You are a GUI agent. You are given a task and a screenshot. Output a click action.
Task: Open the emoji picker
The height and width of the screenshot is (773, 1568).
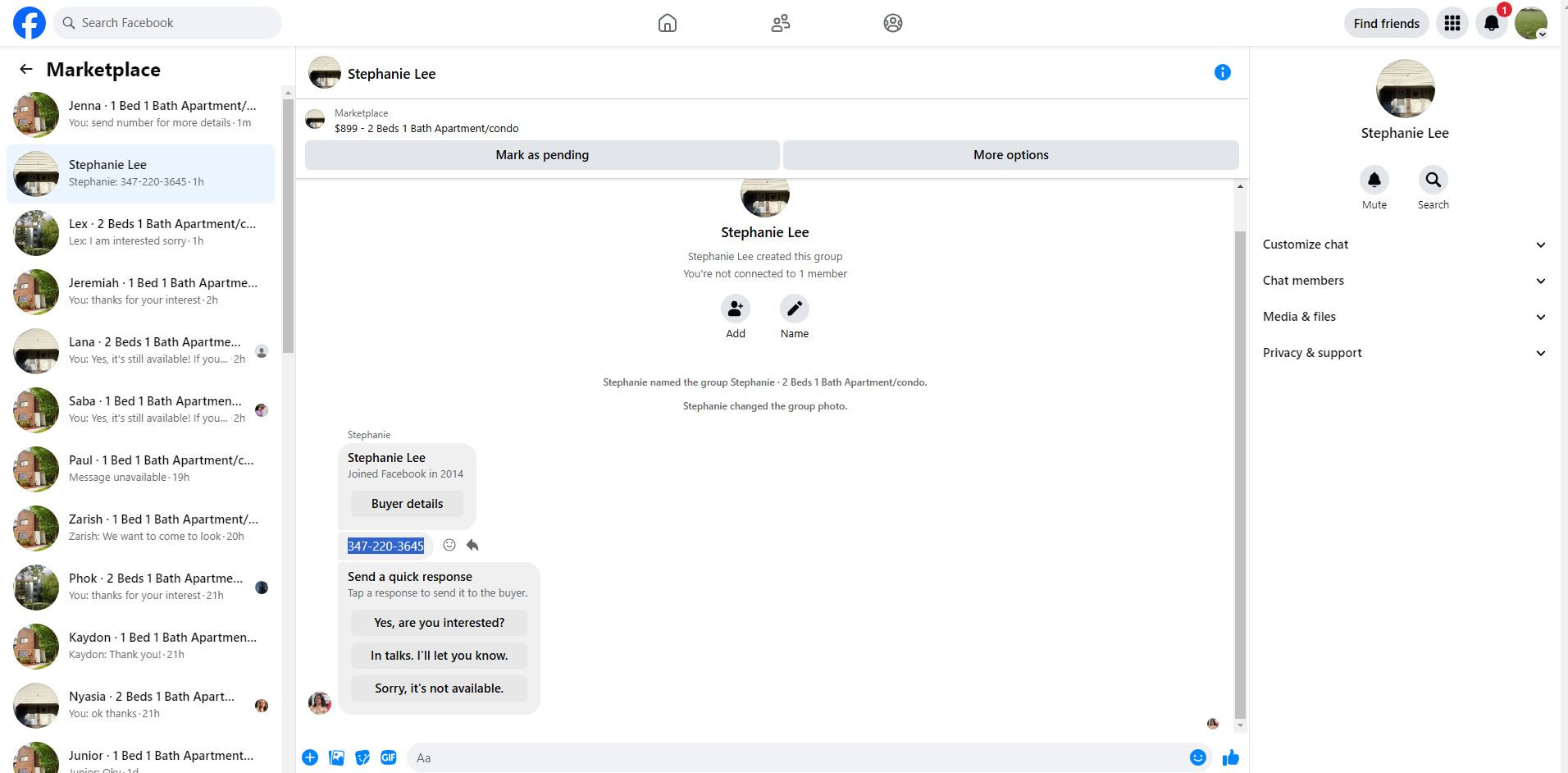1198,757
